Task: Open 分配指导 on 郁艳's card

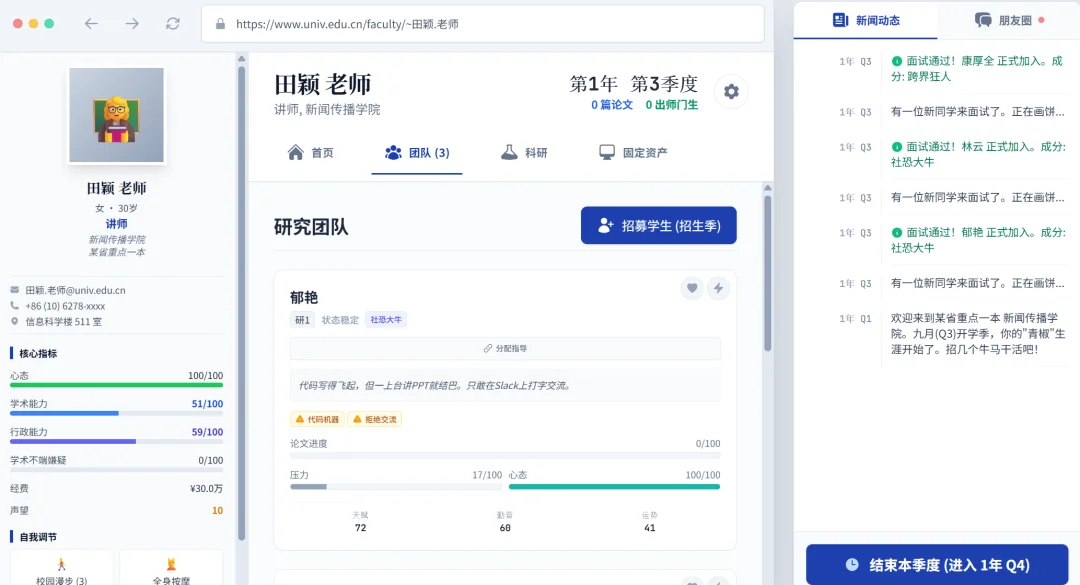Action: pos(505,347)
